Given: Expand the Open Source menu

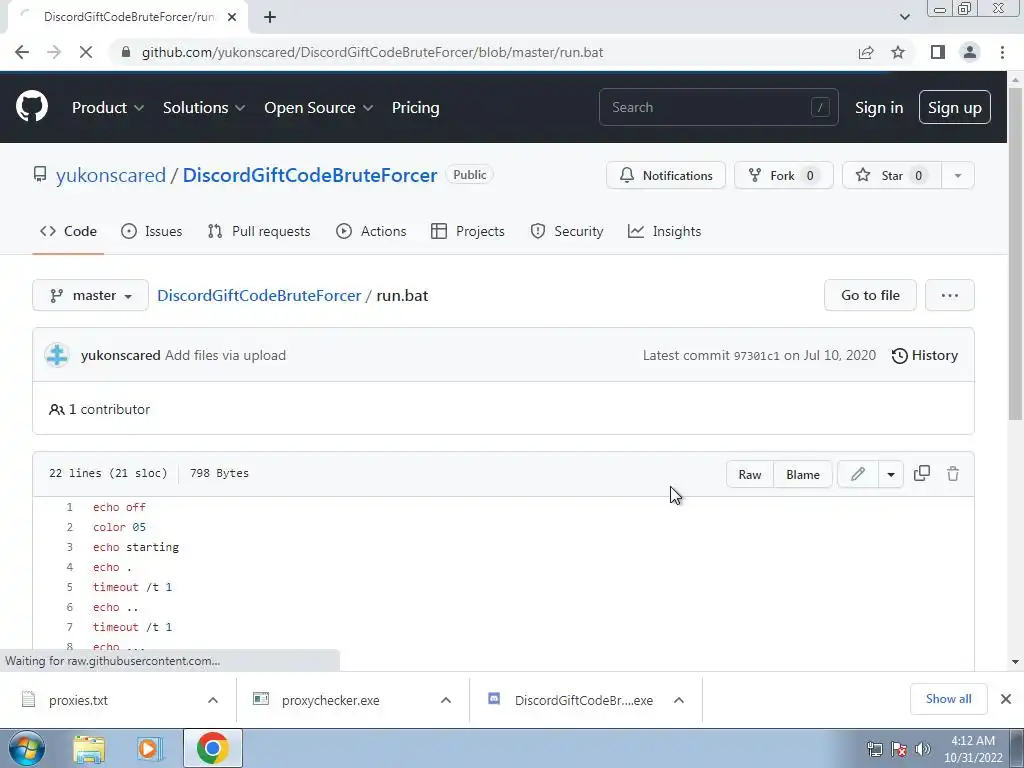Looking at the screenshot, I should [x=319, y=108].
